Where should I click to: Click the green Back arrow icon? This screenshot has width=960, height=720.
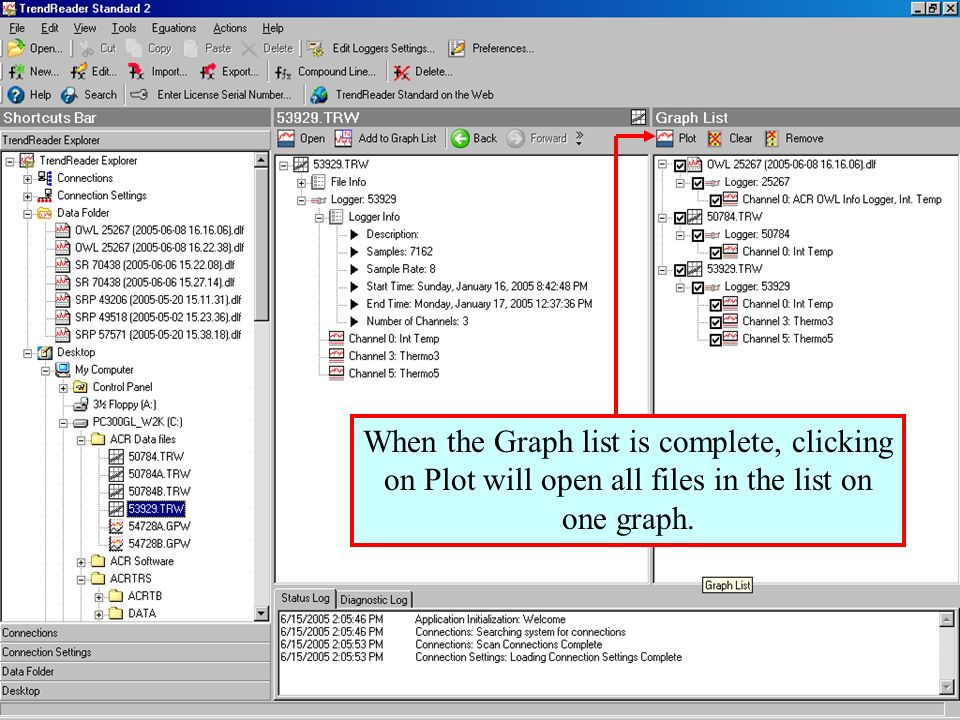[460, 138]
